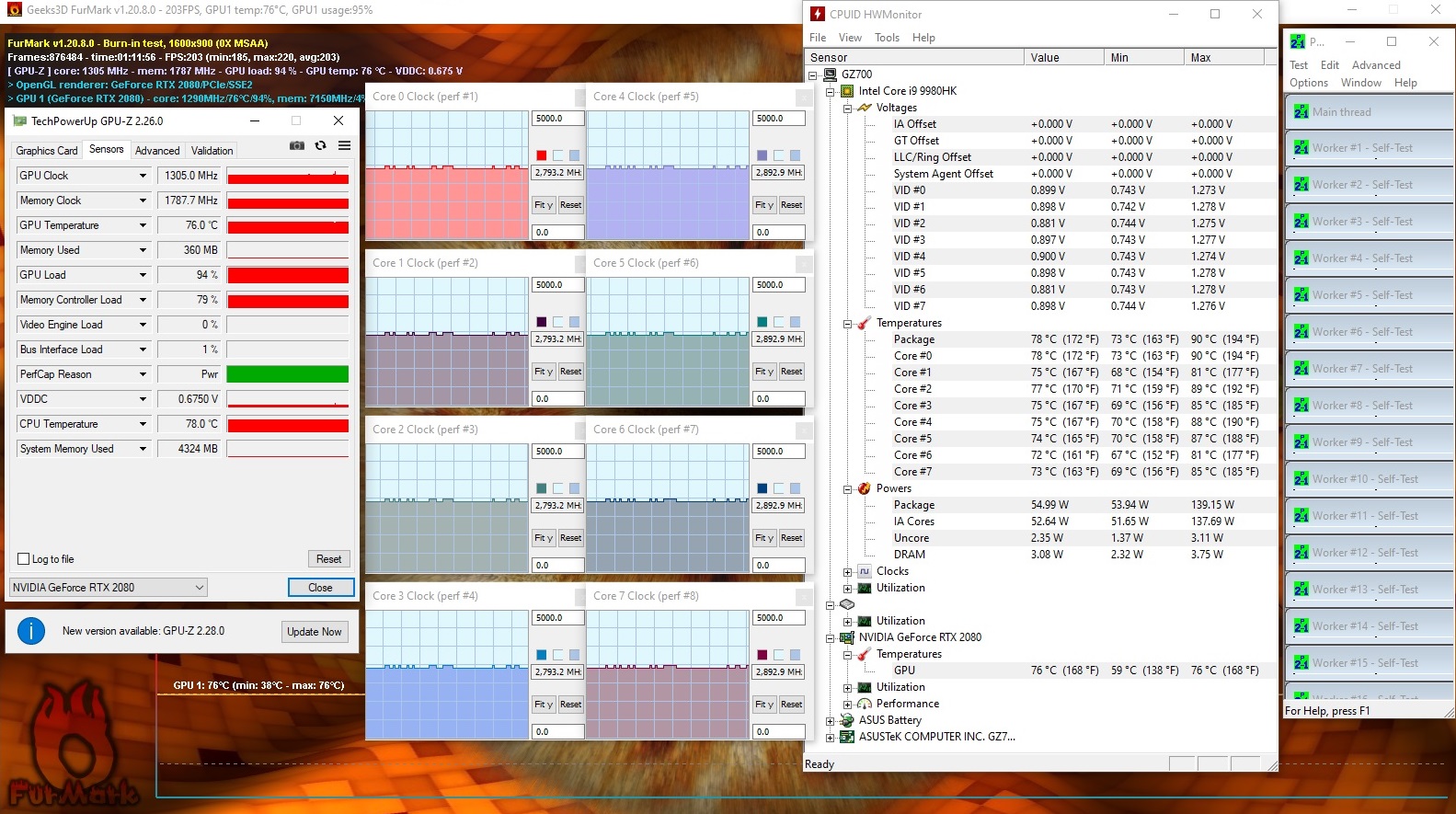
Task: Click the GPU-Z title bar app icon
Action: [19, 120]
